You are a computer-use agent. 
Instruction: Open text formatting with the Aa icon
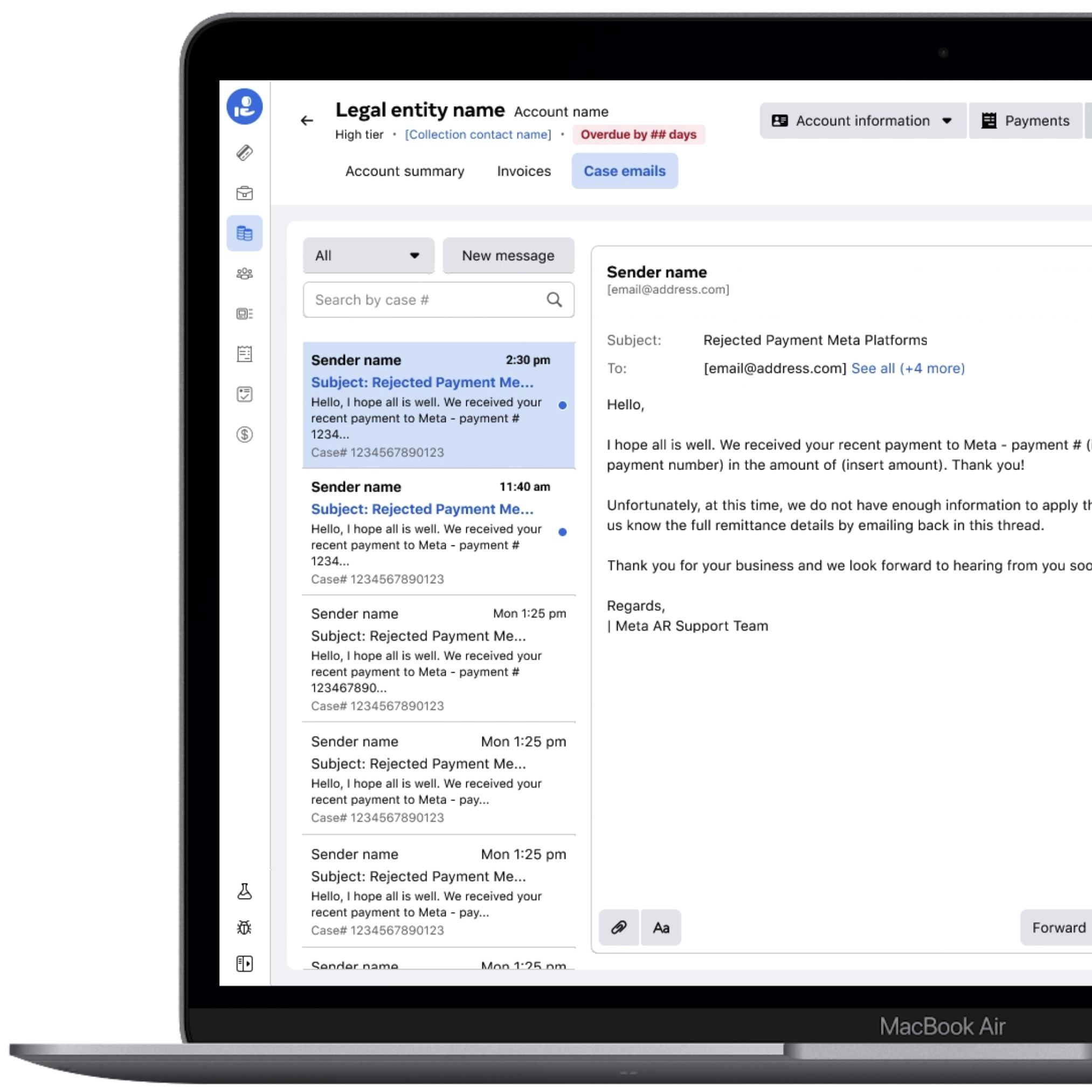click(x=661, y=928)
